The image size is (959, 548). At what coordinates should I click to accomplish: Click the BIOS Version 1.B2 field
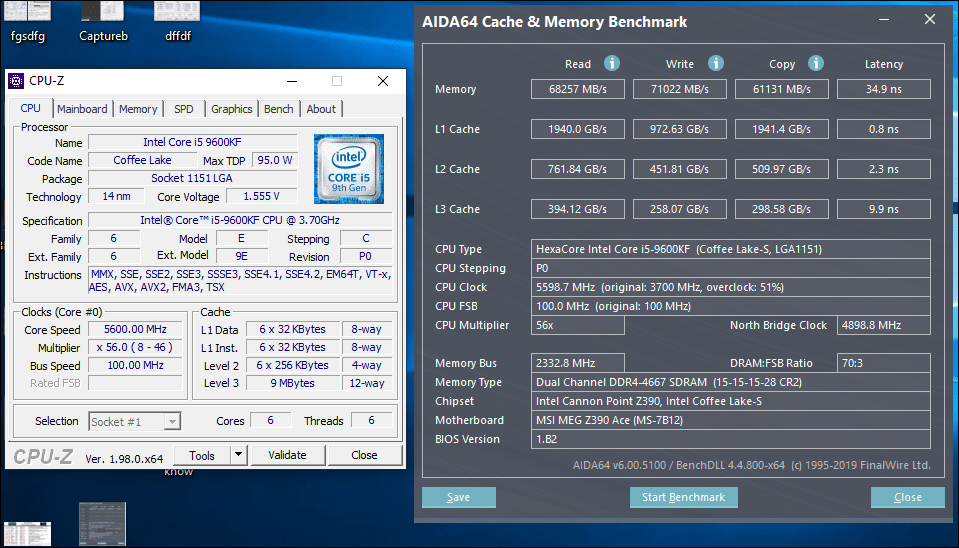pos(731,439)
